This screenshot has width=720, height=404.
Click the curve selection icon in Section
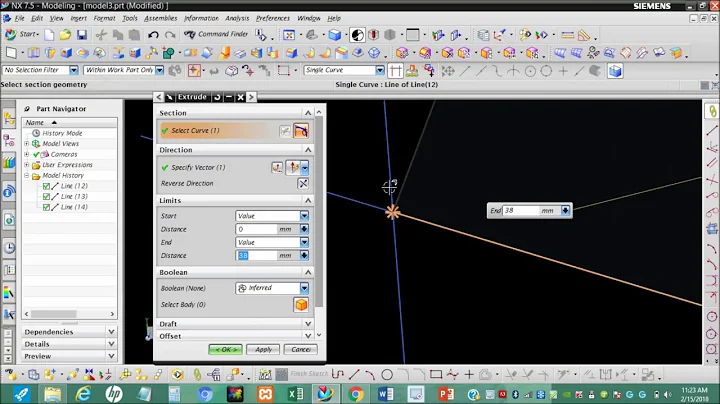tap(301, 131)
